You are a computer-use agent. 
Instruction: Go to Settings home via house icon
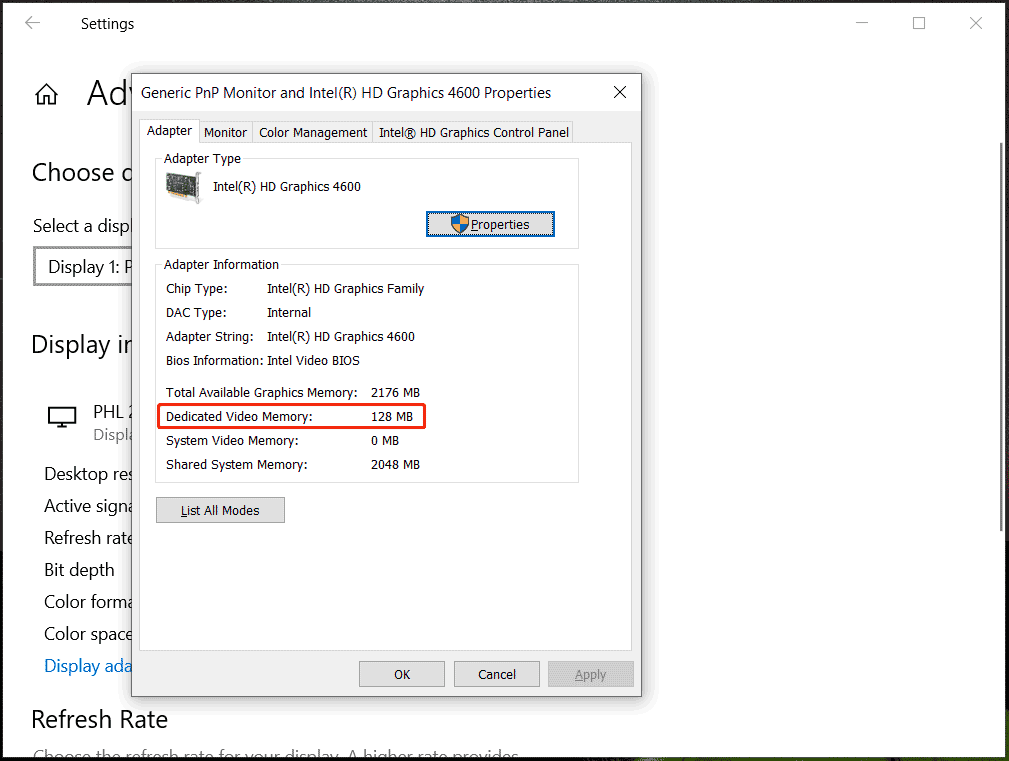46,94
